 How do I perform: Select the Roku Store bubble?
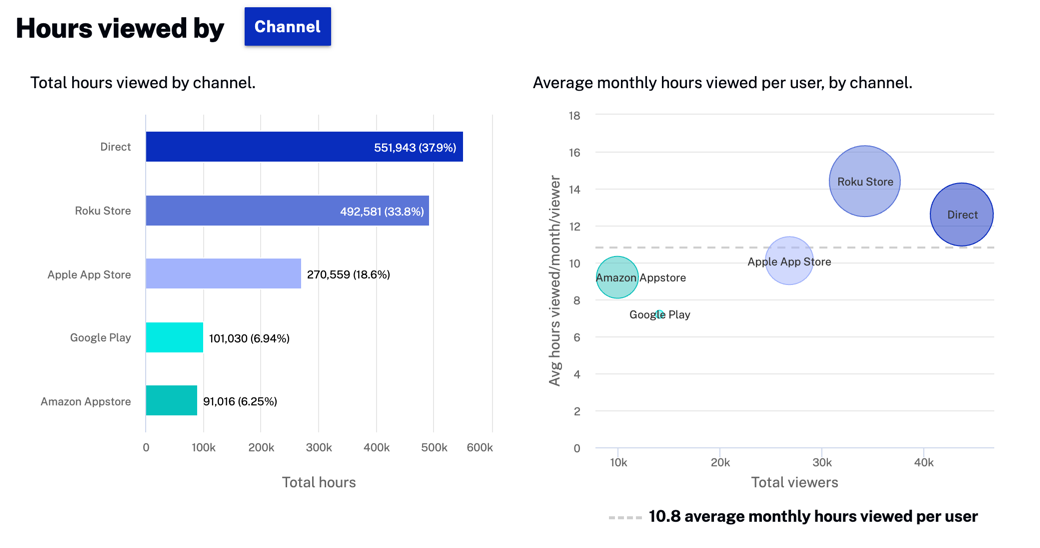pyautogui.click(x=865, y=181)
